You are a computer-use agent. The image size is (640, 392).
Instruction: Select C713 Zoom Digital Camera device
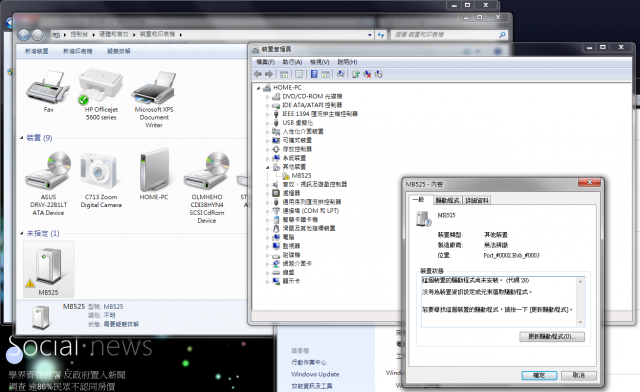pos(101,180)
